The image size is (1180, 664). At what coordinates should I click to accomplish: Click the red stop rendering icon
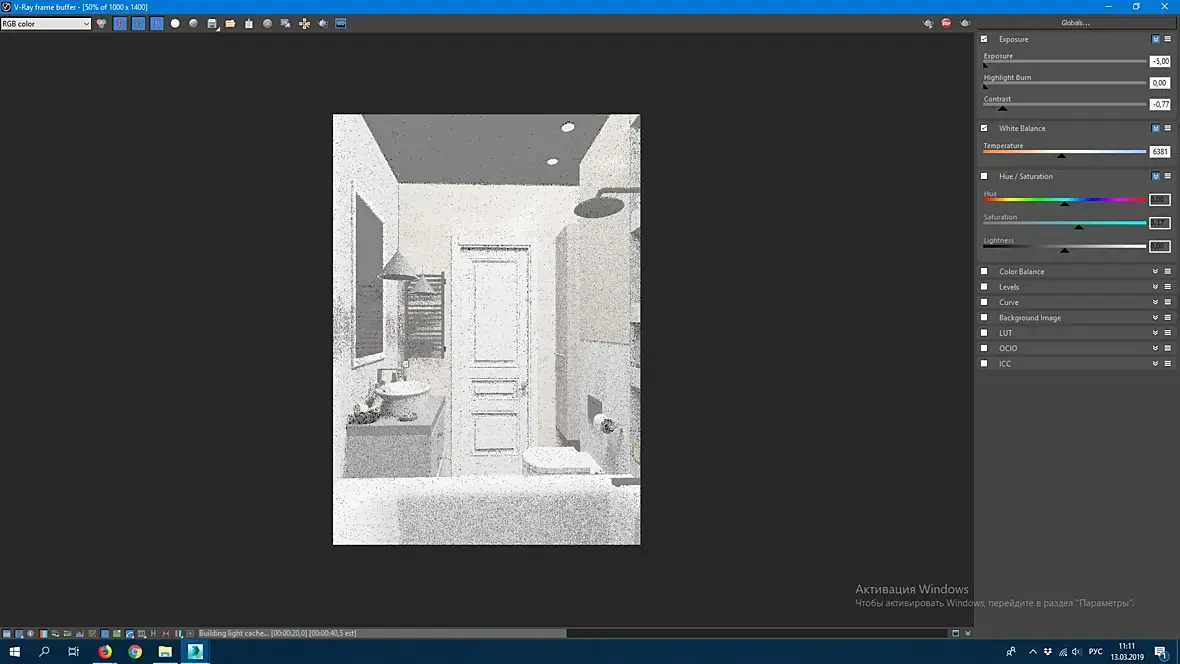click(x=947, y=23)
